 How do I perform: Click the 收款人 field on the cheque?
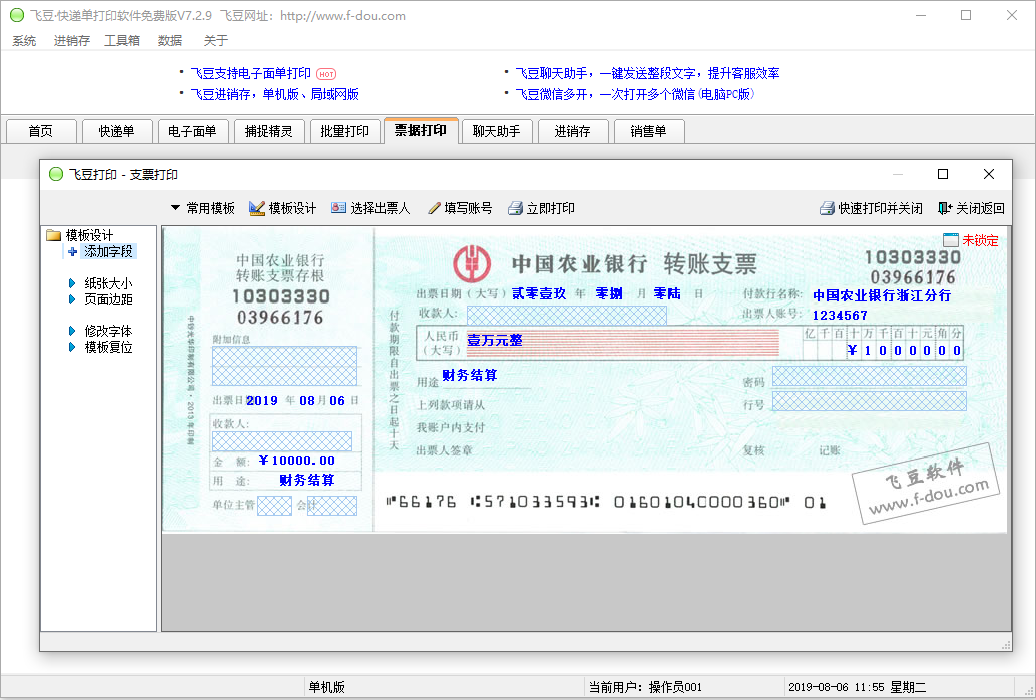tap(566, 316)
